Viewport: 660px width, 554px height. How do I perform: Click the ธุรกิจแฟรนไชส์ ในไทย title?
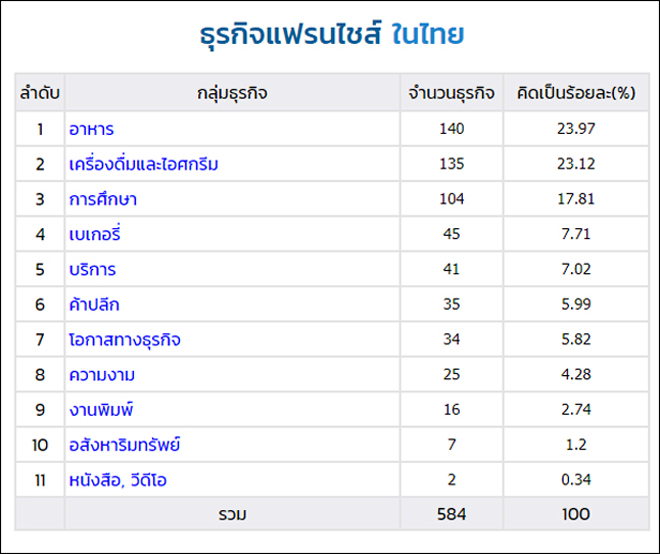pyautogui.click(x=330, y=37)
